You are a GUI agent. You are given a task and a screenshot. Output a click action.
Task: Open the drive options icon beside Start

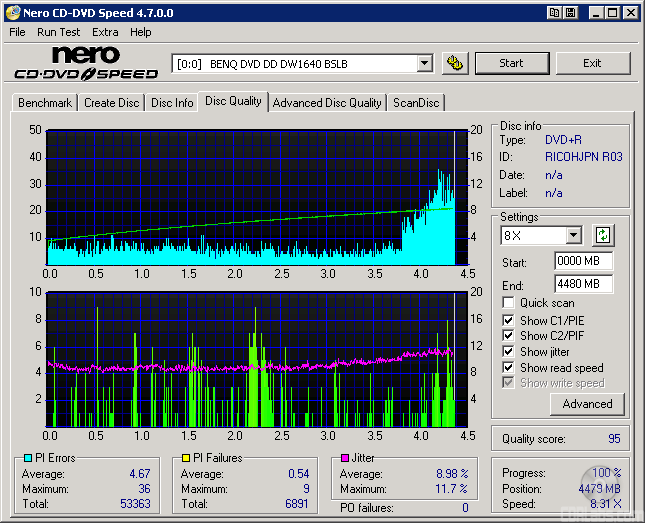pos(455,63)
